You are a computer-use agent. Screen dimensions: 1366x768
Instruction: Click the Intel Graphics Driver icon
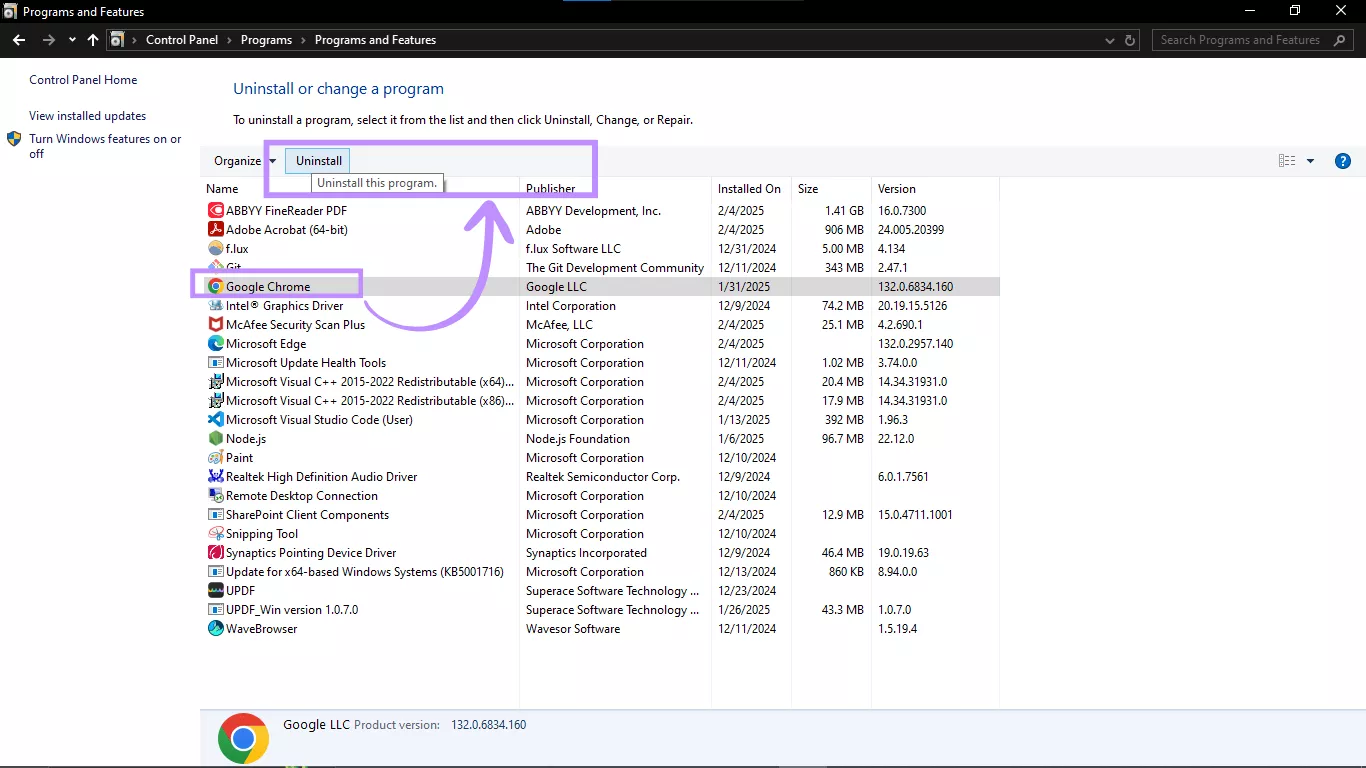215,306
